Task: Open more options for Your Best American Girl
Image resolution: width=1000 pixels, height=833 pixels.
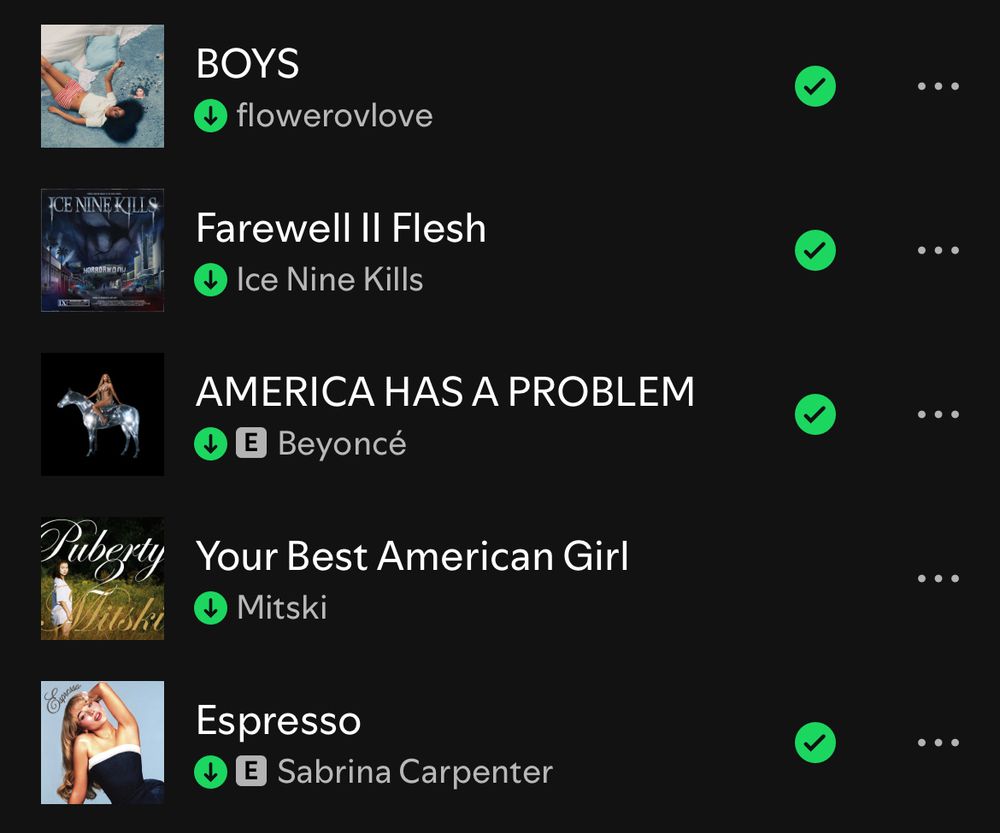Action: [938, 579]
